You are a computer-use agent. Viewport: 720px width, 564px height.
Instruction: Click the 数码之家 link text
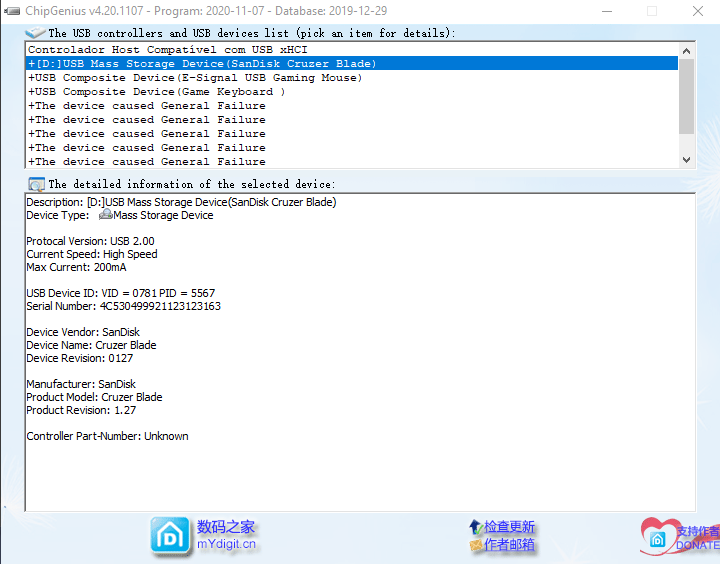click(x=225, y=527)
